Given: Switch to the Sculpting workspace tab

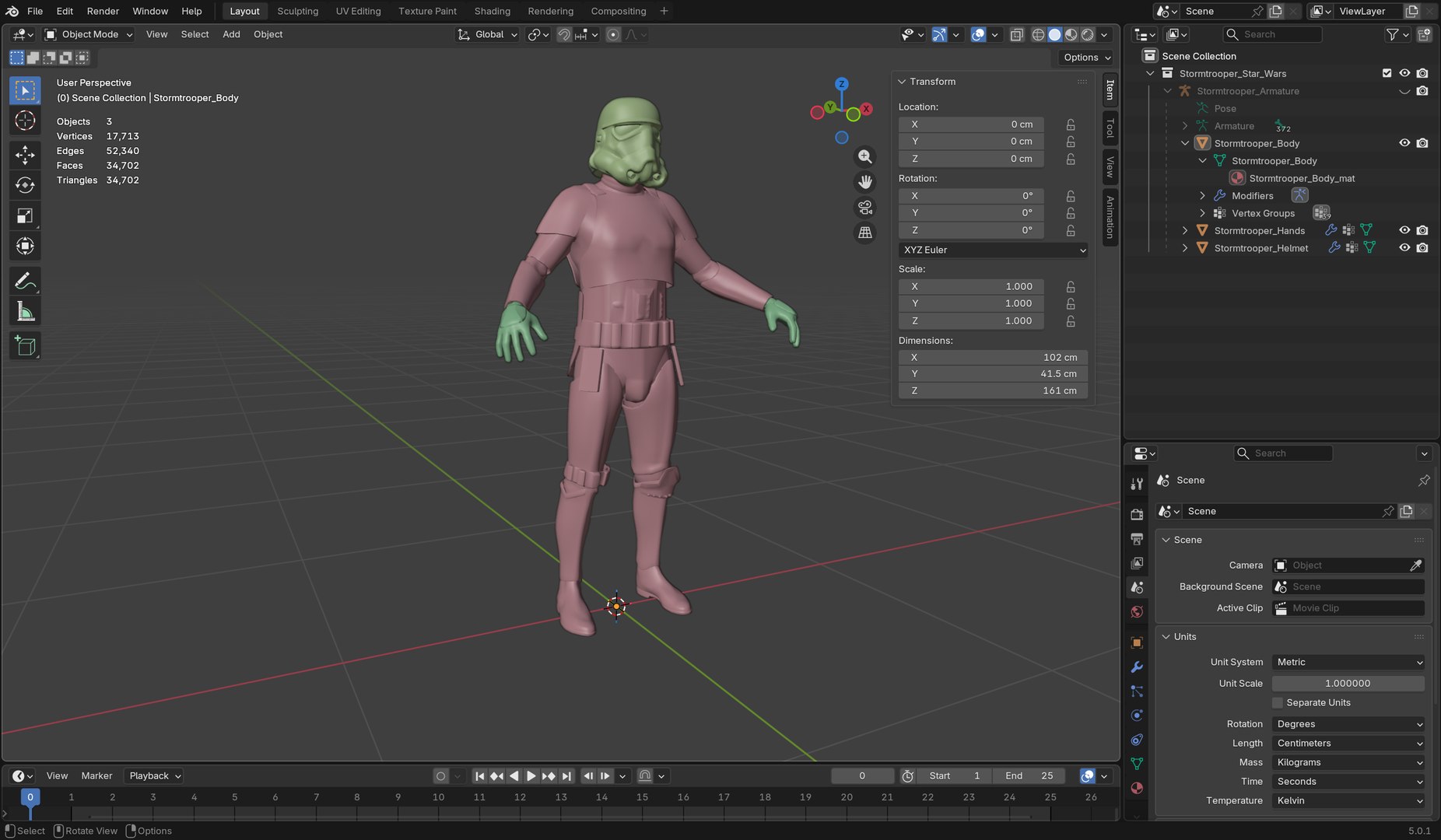Looking at the screenshot, I should (297, 11).
